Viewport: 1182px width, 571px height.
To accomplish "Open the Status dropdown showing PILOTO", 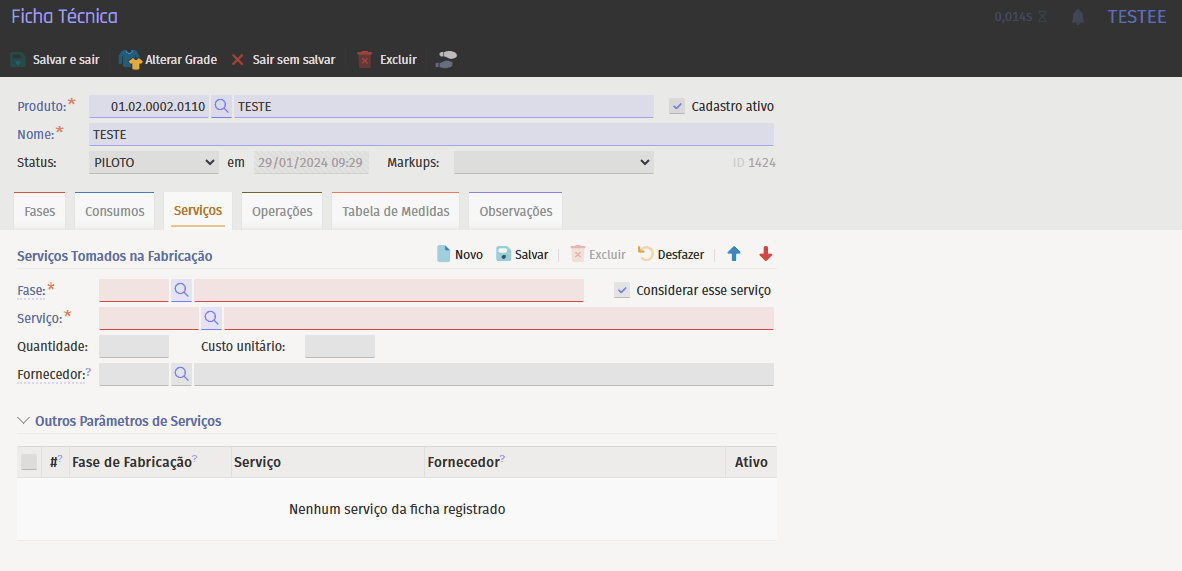I will [154, 162].
